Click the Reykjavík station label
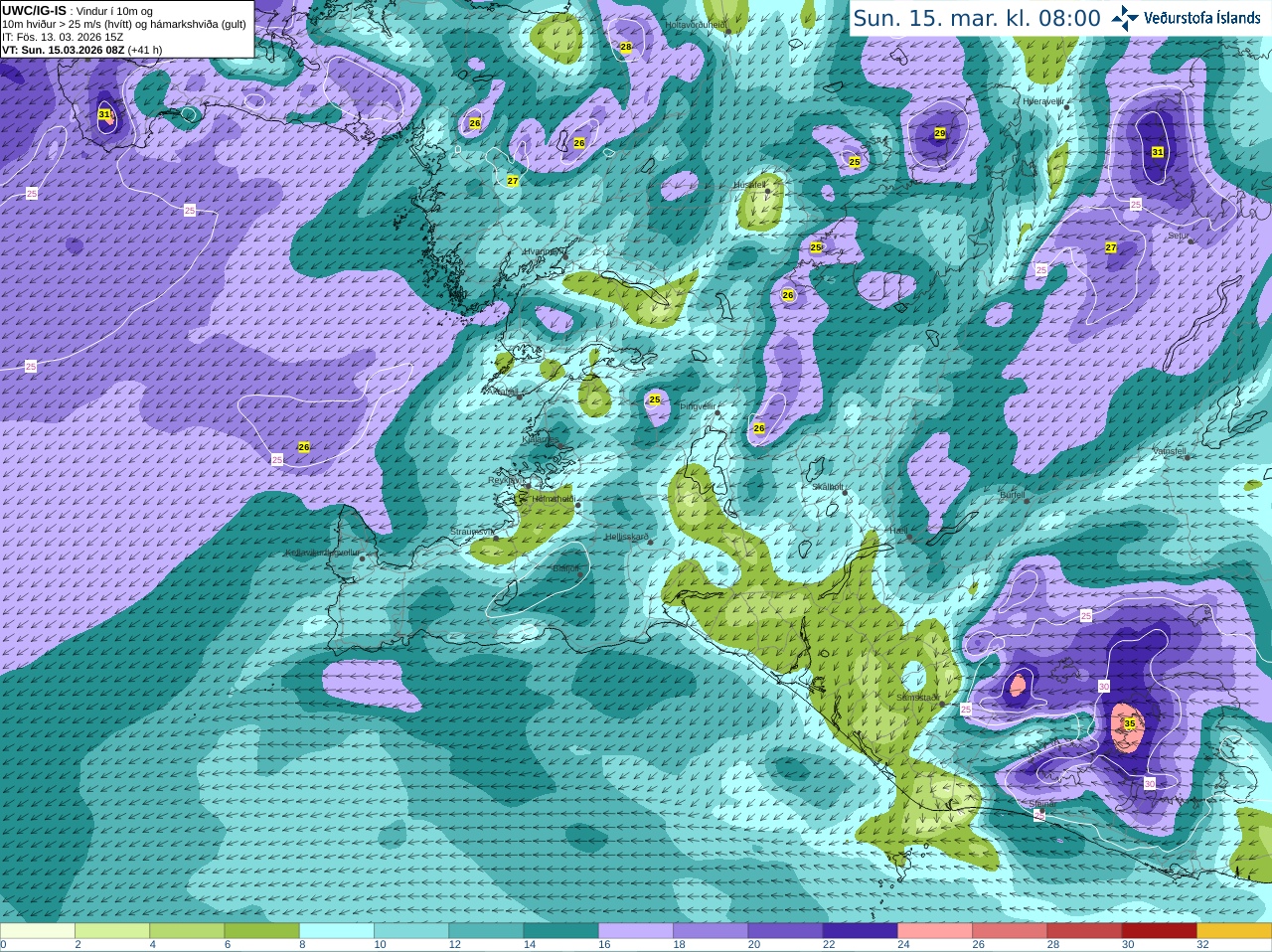The width and height of the screenshot is (1272, 952). (505, 480)
